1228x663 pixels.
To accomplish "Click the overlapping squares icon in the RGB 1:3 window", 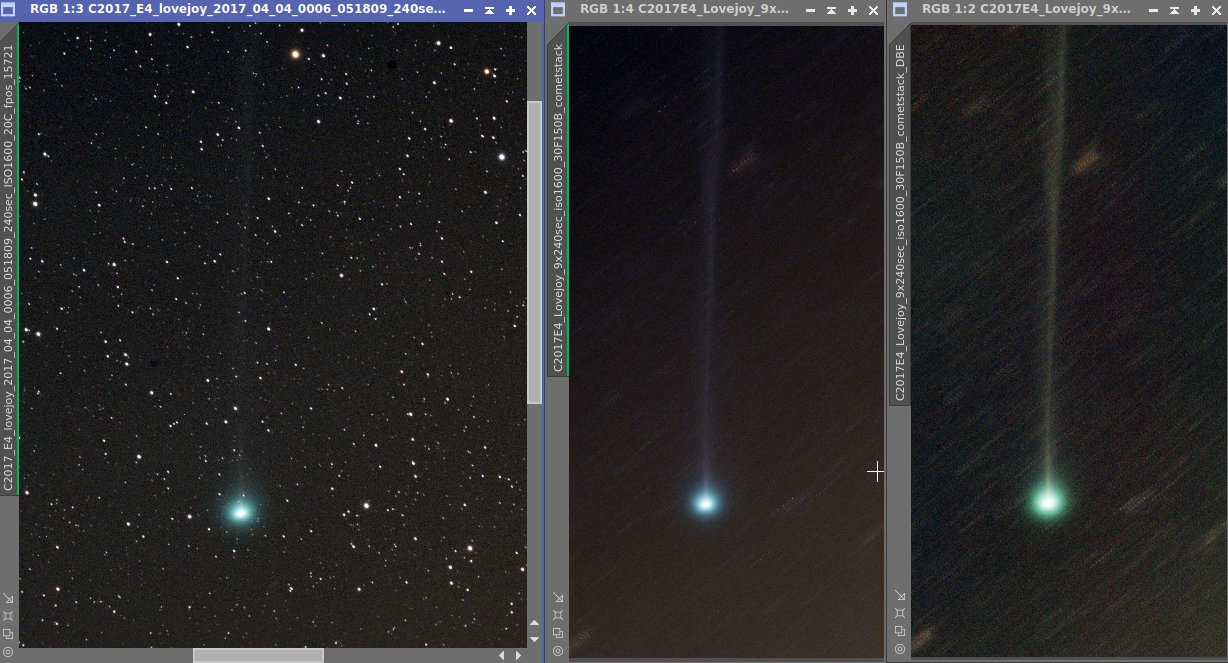I will point(8,633).
